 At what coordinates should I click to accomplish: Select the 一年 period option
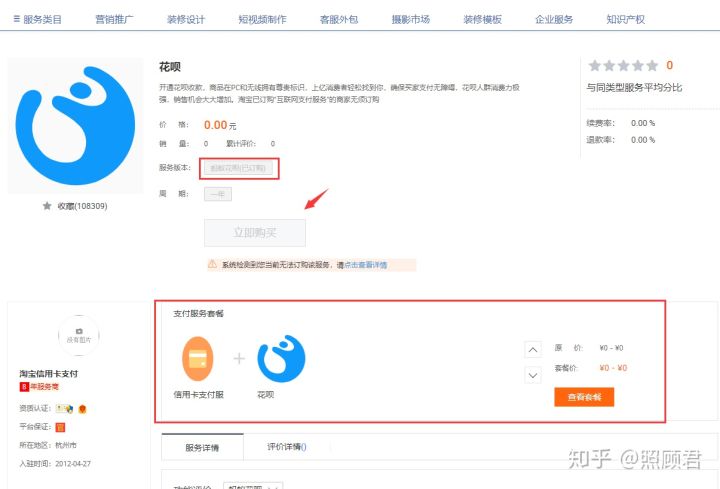218,194
